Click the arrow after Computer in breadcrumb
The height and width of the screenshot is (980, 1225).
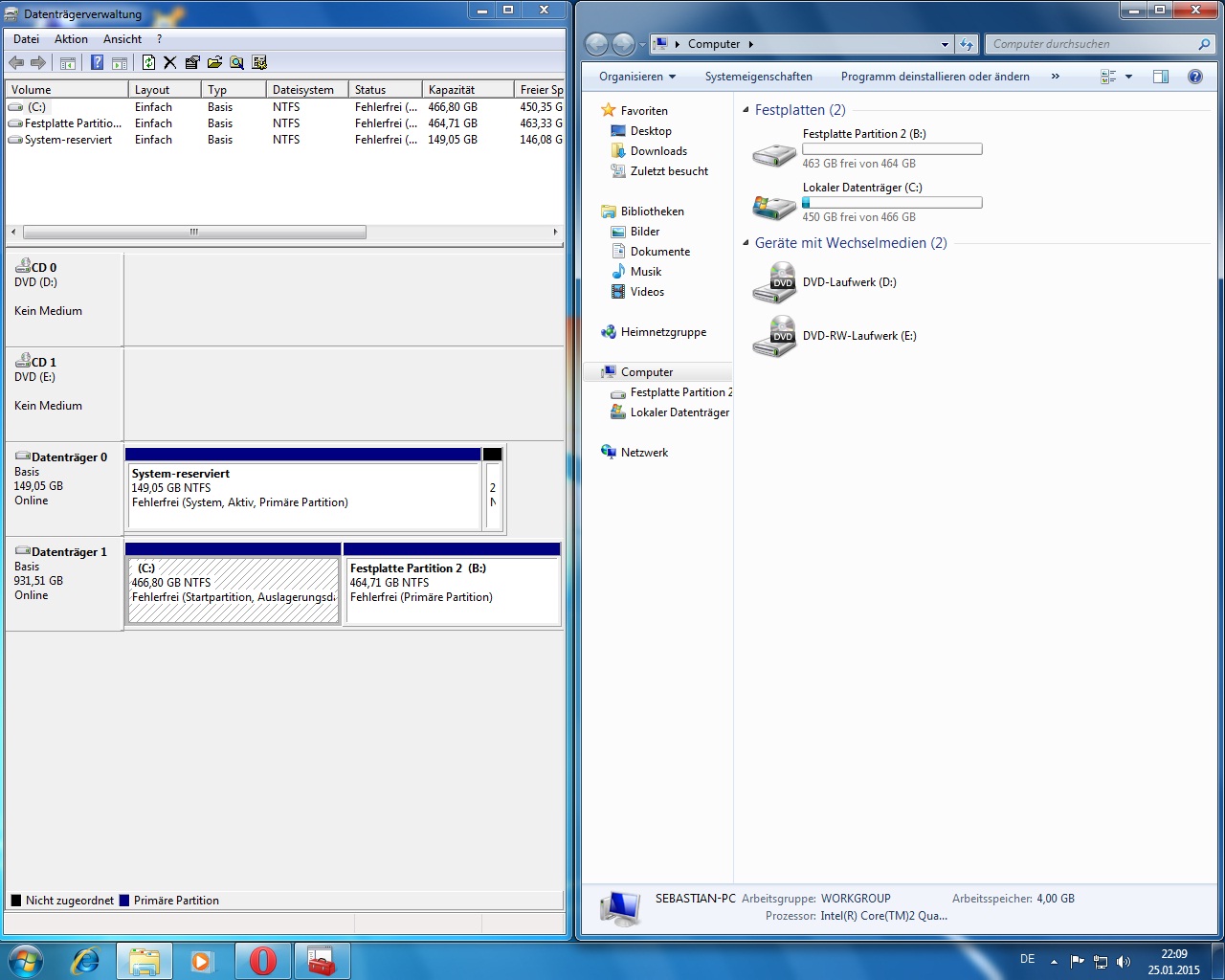tap(751, 44)
